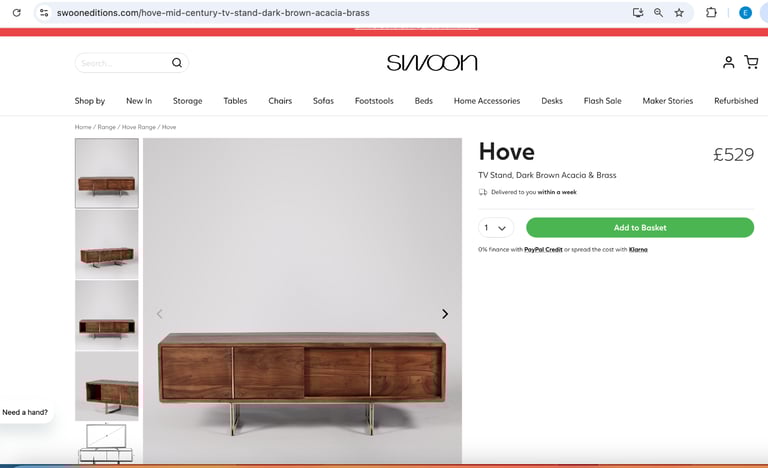Select the dimensions diagram thumbnail
The height and width of the screenshot is (468, 768).
coord(107,443)
